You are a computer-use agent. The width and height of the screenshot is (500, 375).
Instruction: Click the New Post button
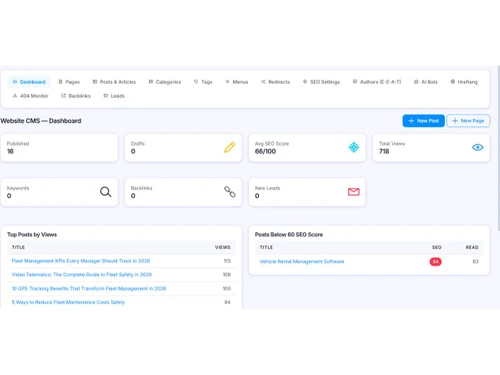(423, 121)
